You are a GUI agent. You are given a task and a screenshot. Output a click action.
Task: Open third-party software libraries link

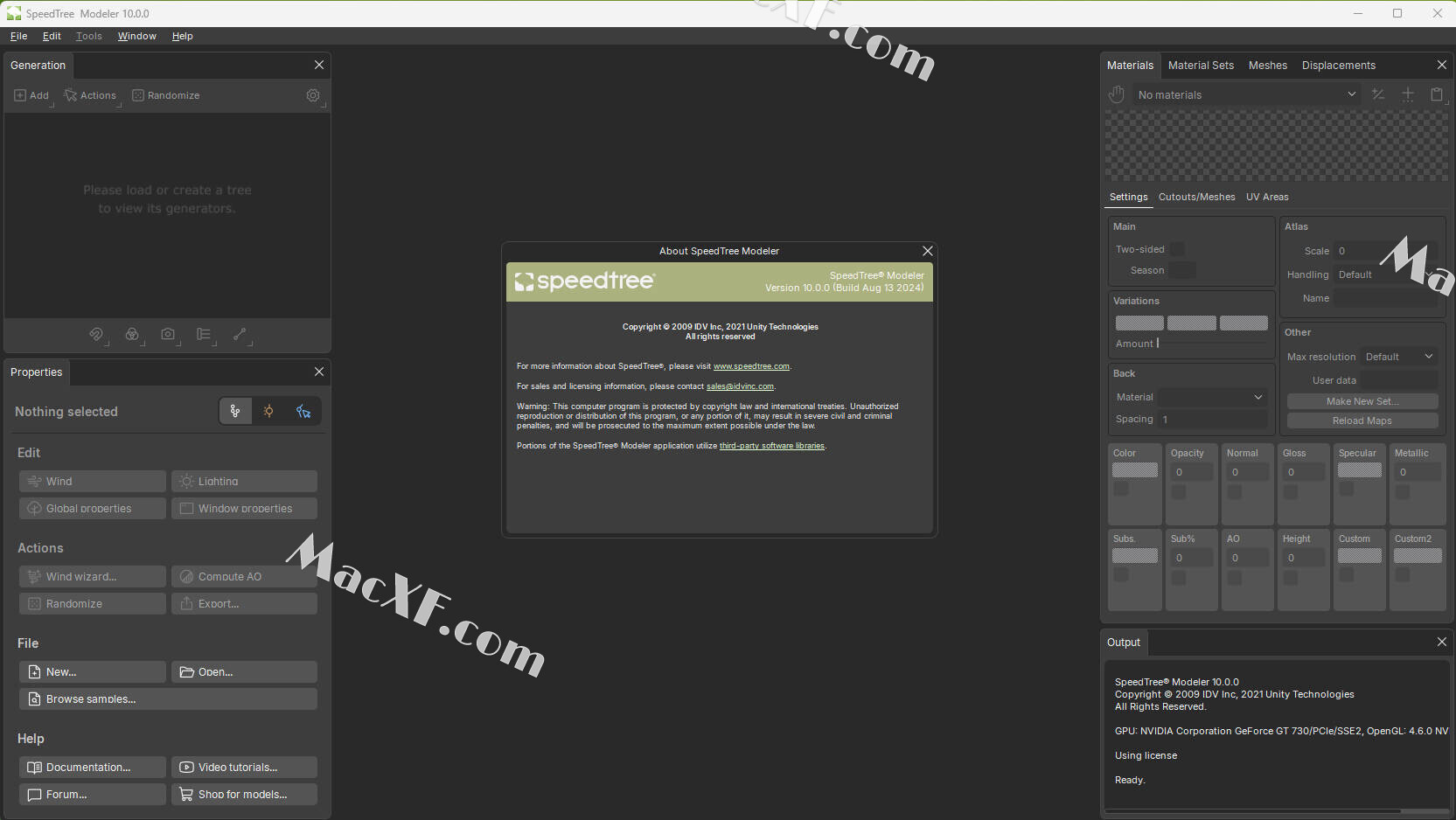tap(771, 446)
